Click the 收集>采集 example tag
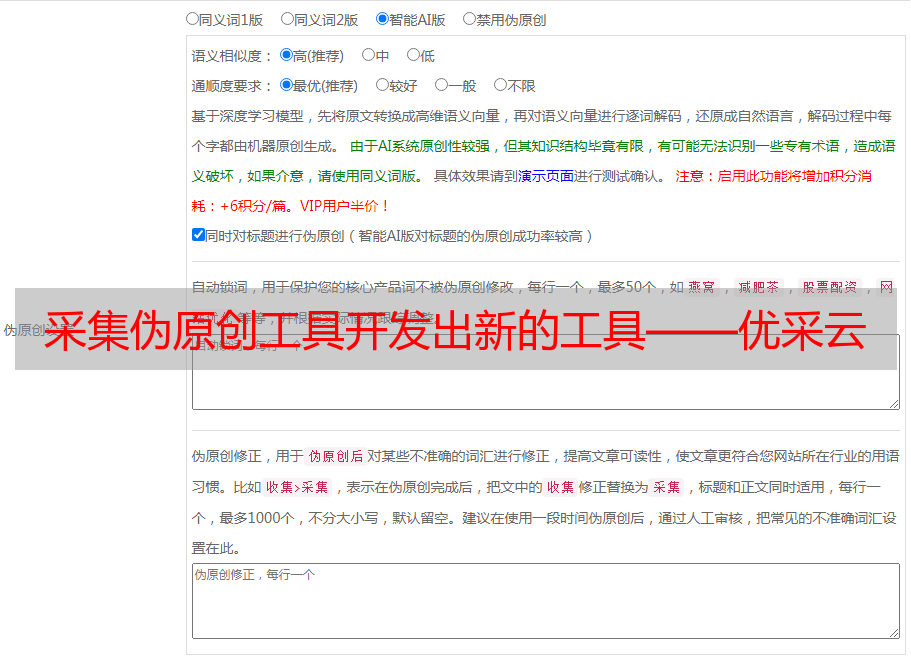 coord(297,487)
